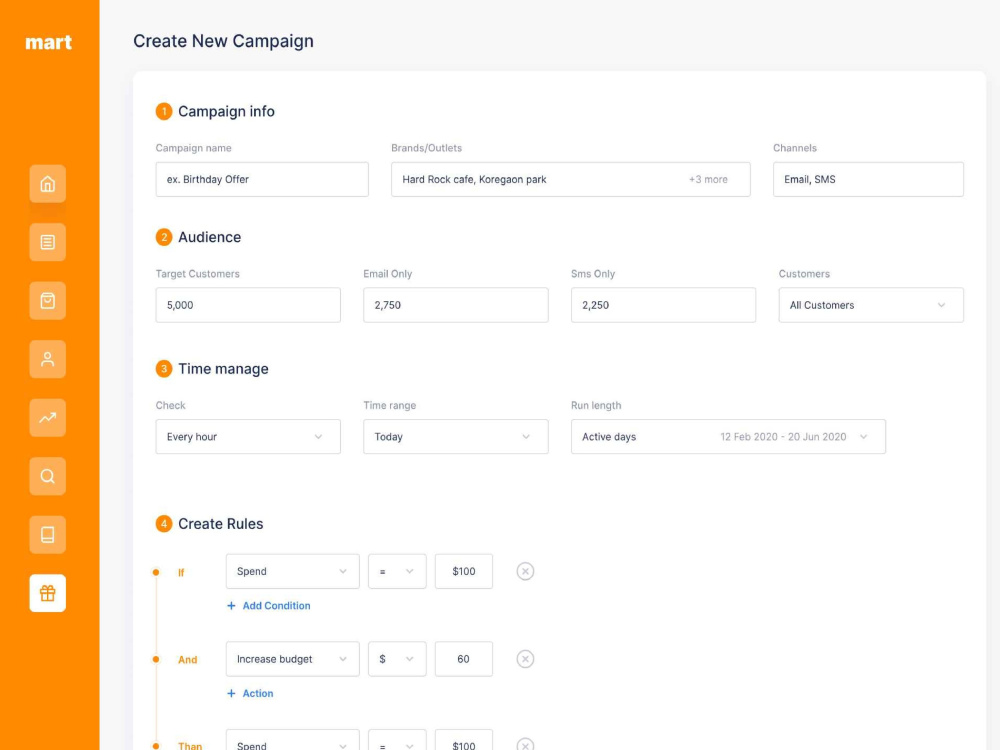Open the document list sidebar icon

coord(47,242)
